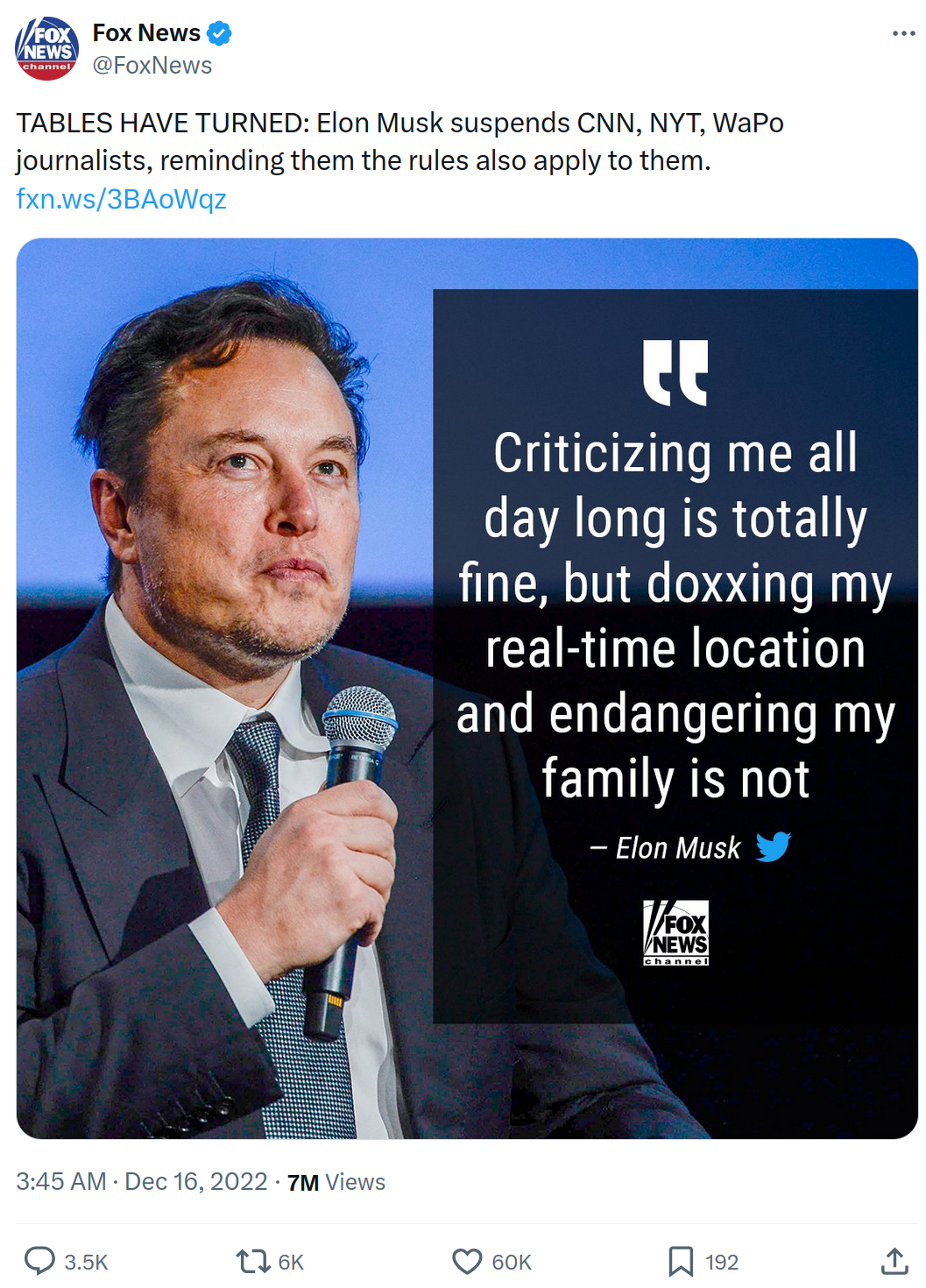This screenshot has width=926, height=1288.
Task: Click the 192 bookmarks count
Action: click(x=722, y=1262)
